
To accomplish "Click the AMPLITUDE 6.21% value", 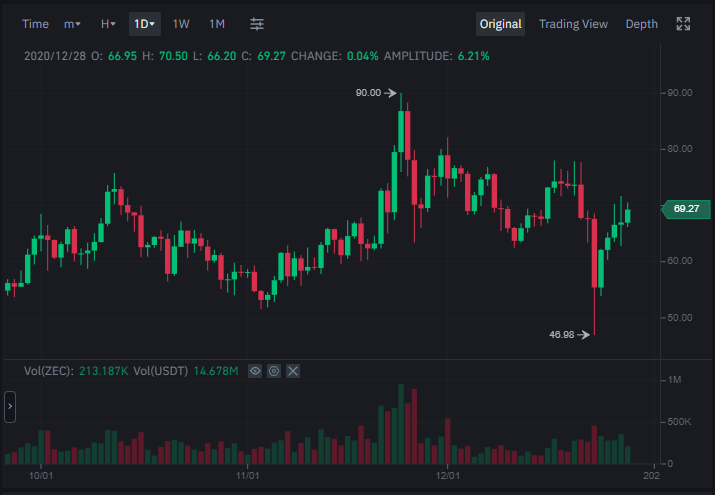I will click(x=473, y=56).
